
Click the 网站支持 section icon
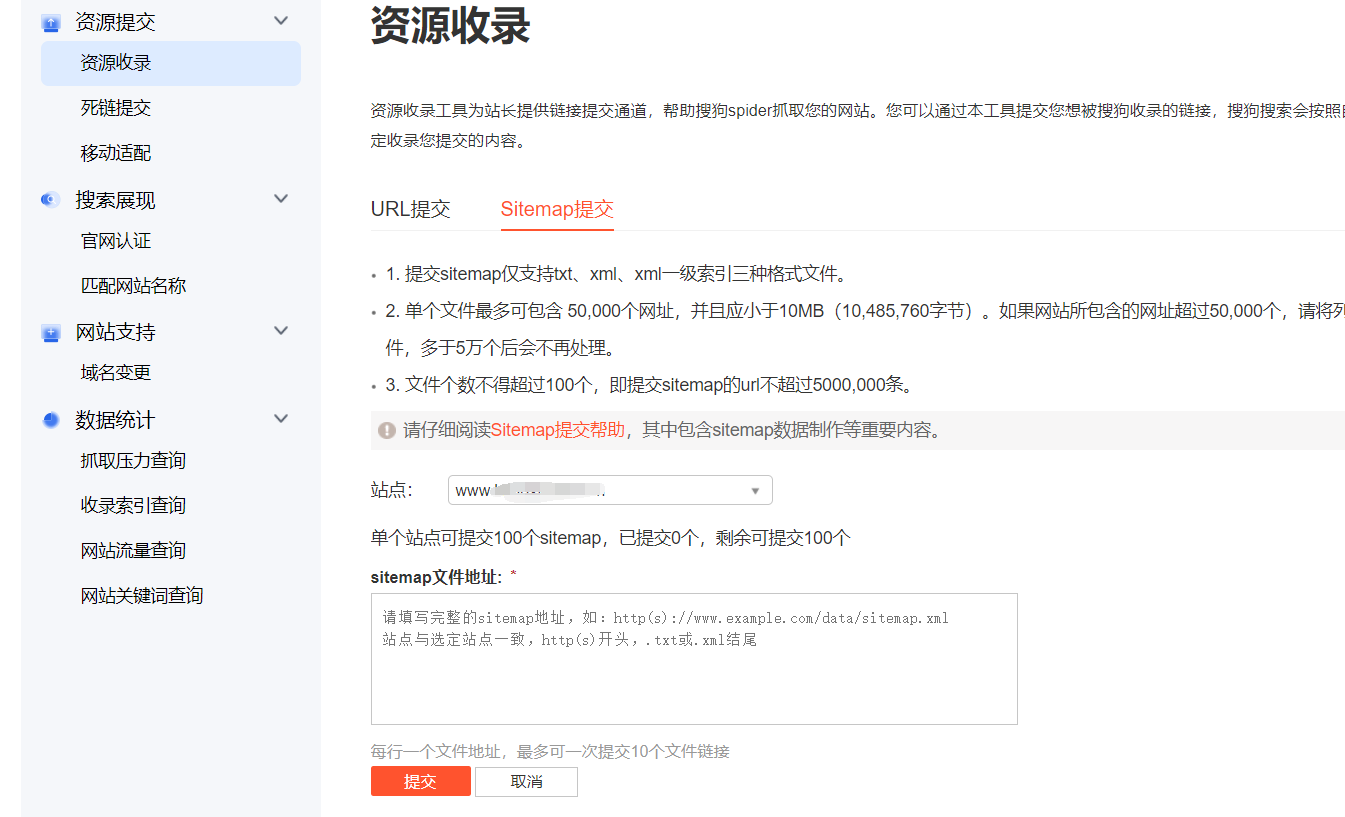point(51,332)
